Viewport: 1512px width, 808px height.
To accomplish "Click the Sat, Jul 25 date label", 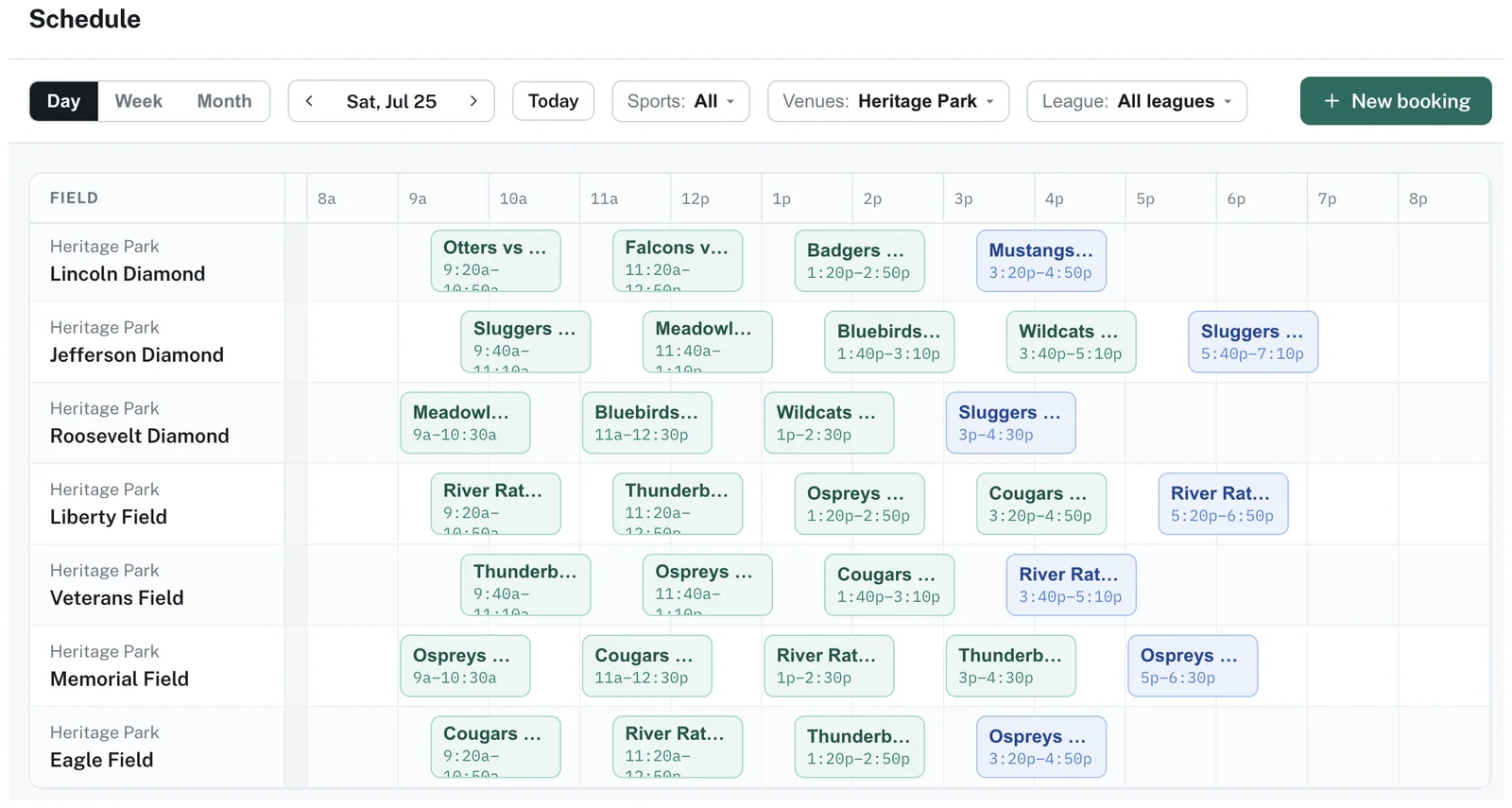I will (391, 101).
